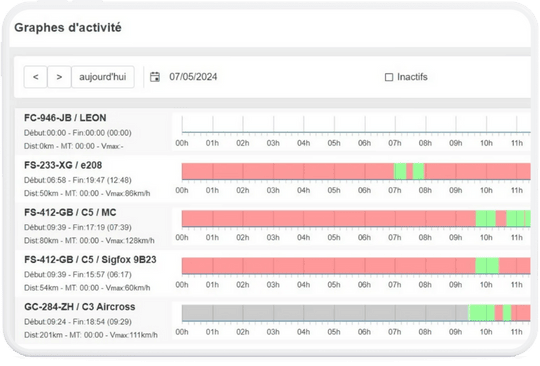This screenshot has height=366, width=540.
Task: Click green segment at 10h in Sigfox 9B23 timeline
Action: pos(487,266)
